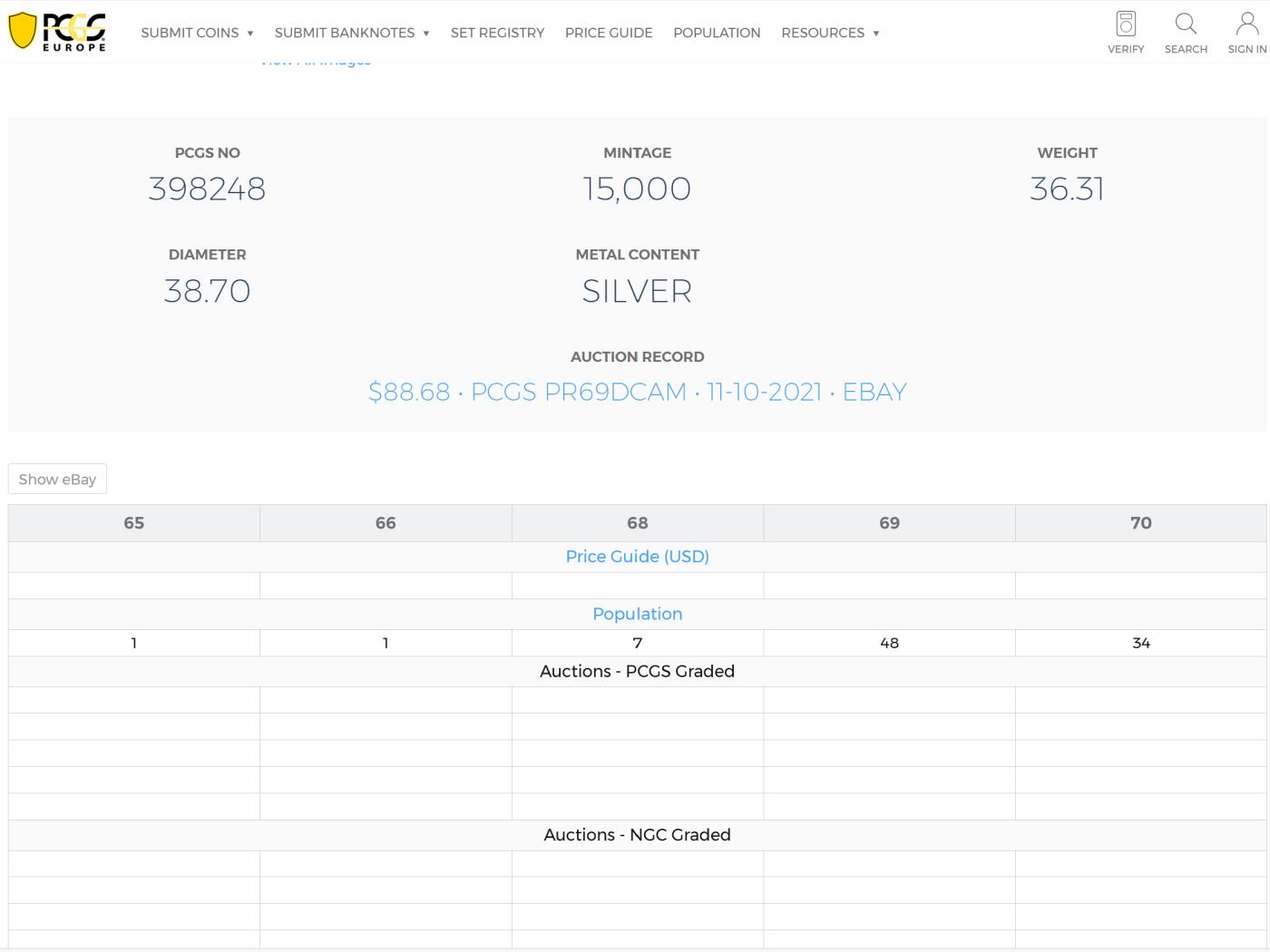This screenshot has width=1270, height=952.
Task: Click the View All Images link
Action: tap(316, 62)
